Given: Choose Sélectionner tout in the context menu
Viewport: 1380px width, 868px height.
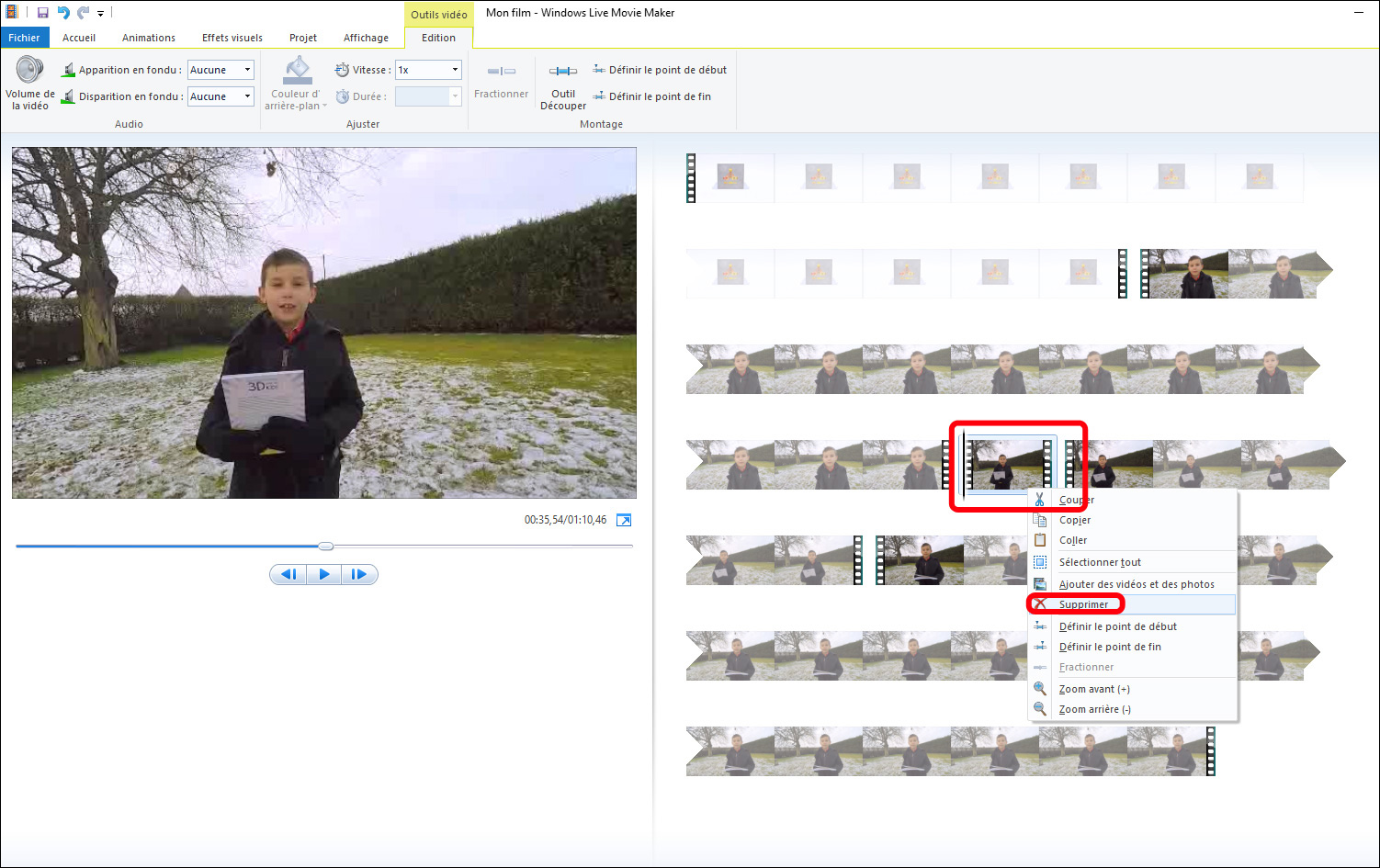Looking at the screenshot, I should [1100, 561].
